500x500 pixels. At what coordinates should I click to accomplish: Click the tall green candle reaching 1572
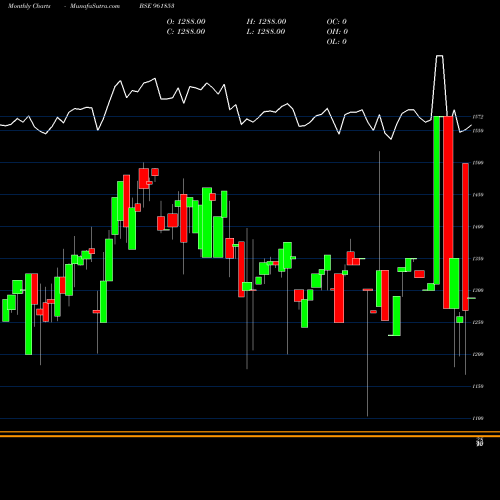[x=437, y=200]
